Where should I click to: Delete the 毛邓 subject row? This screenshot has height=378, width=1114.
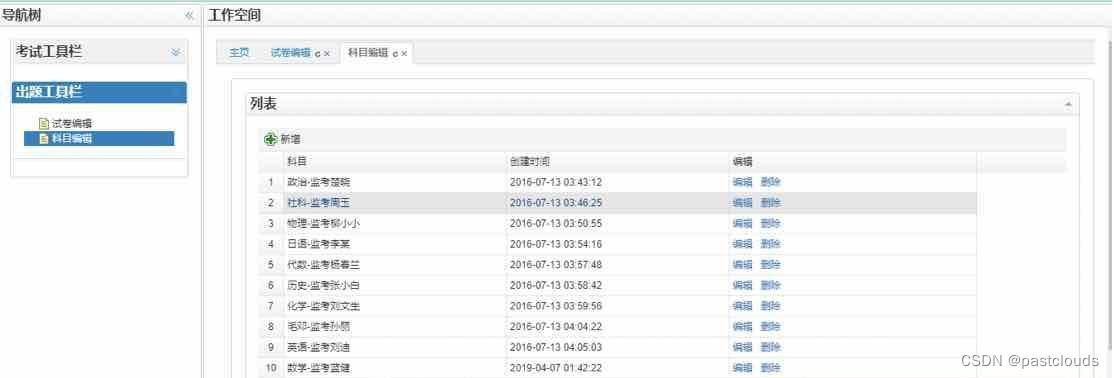[770, 326]
